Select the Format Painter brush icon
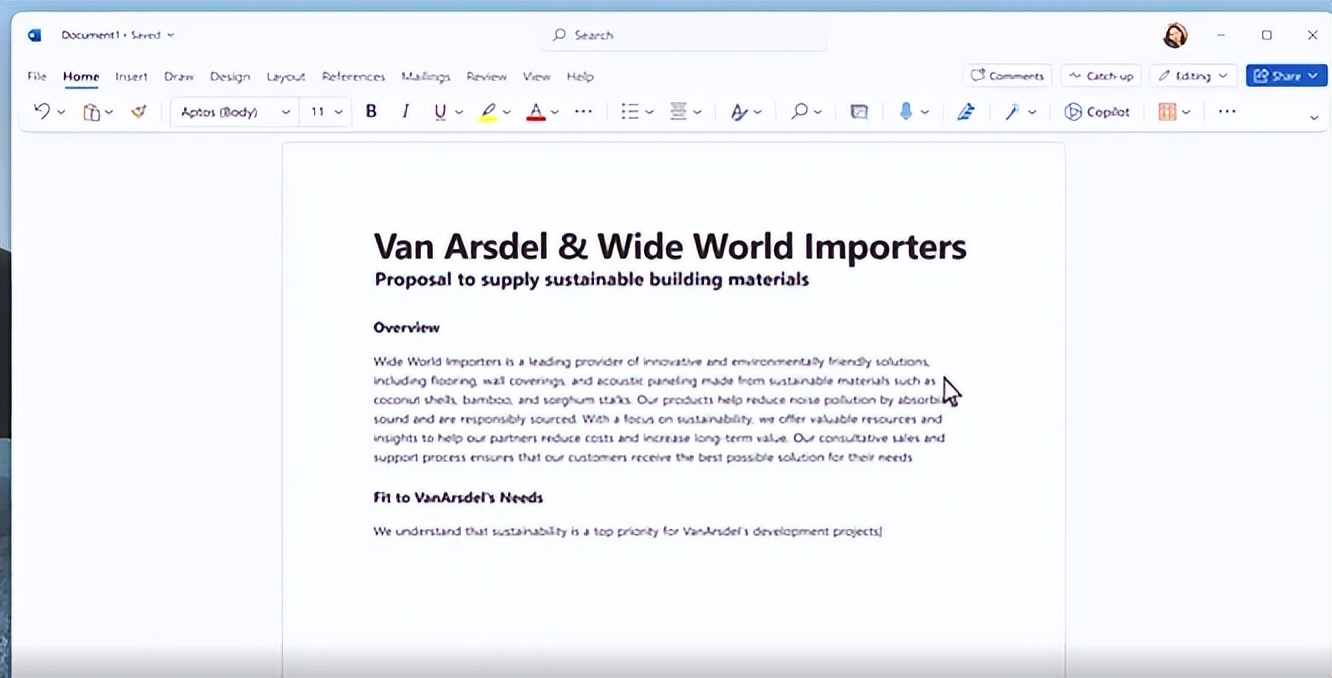The image size is (1332, 678). 139,112
